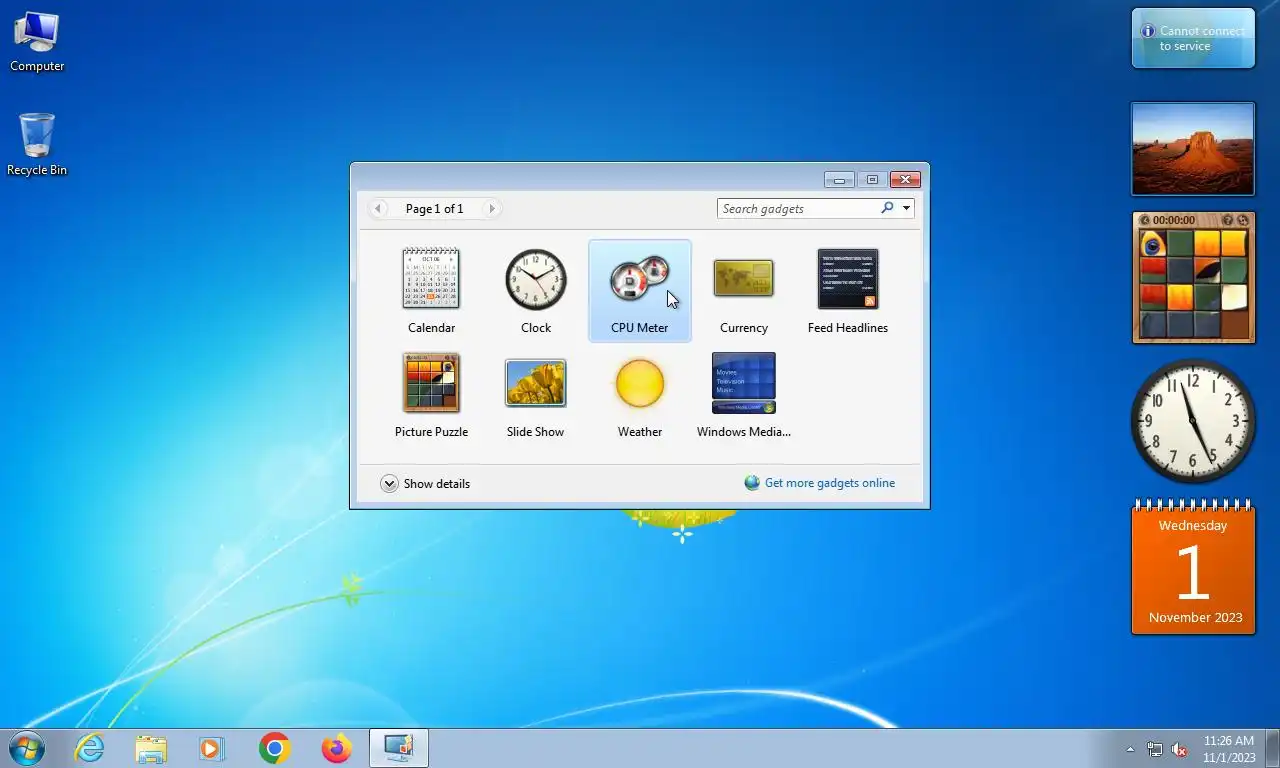The width and height of the screenshot is (1280, 768).
Task: Click the Gadget Gallery taskbar button
Action: click(399, 748)
